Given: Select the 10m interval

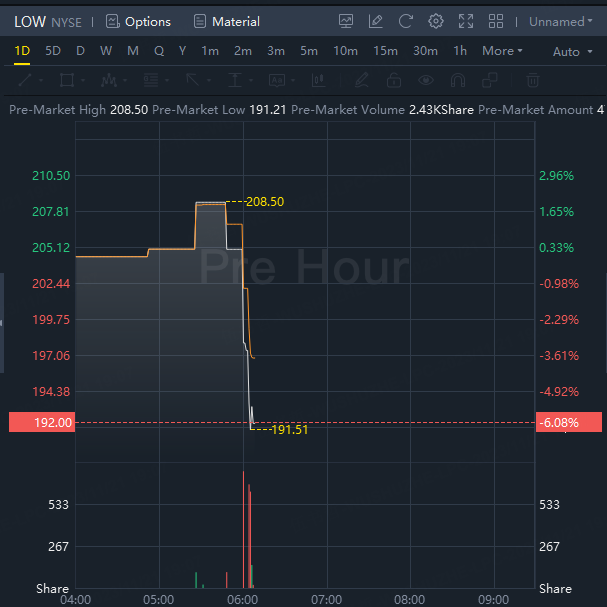Looking at the screenshot, I should tap(345, 51).
